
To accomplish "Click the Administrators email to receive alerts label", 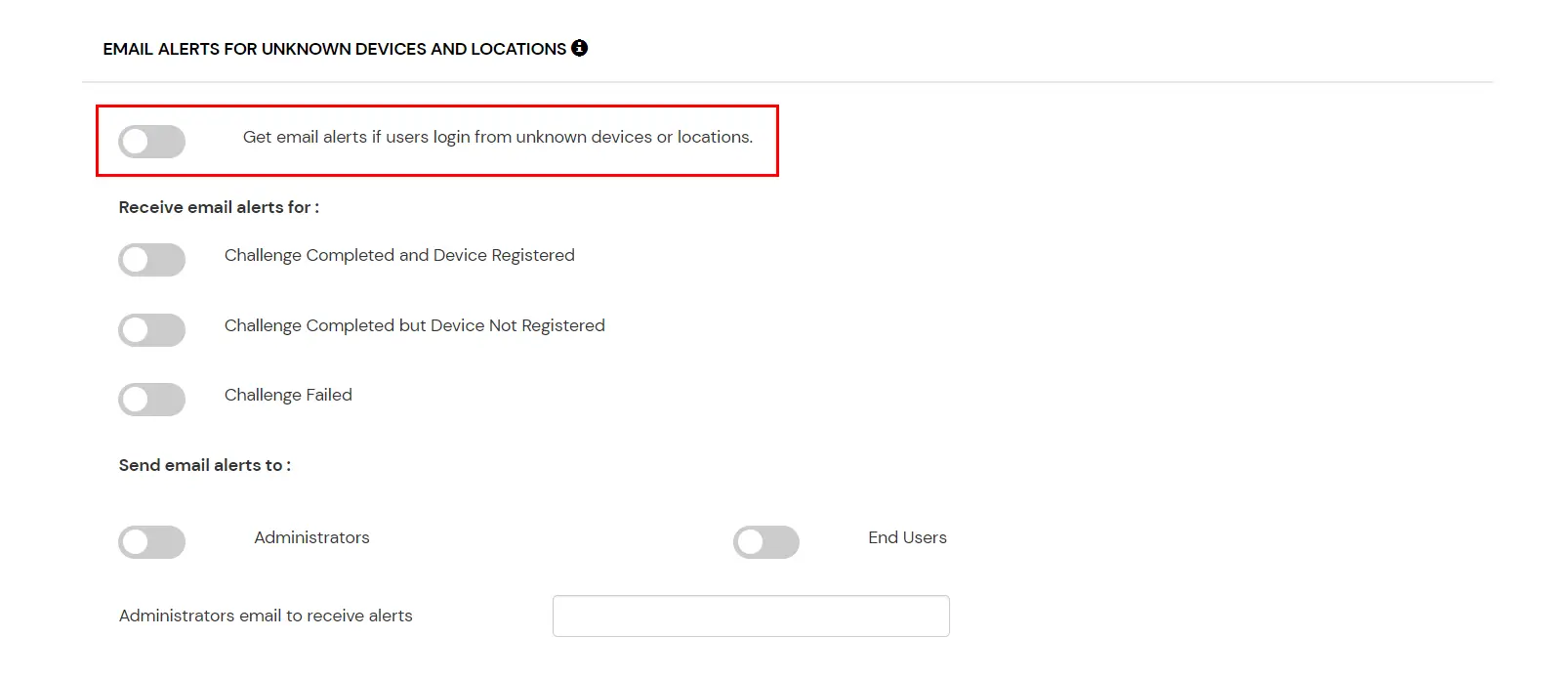I will pyautogui.click(x=265, y=616).
